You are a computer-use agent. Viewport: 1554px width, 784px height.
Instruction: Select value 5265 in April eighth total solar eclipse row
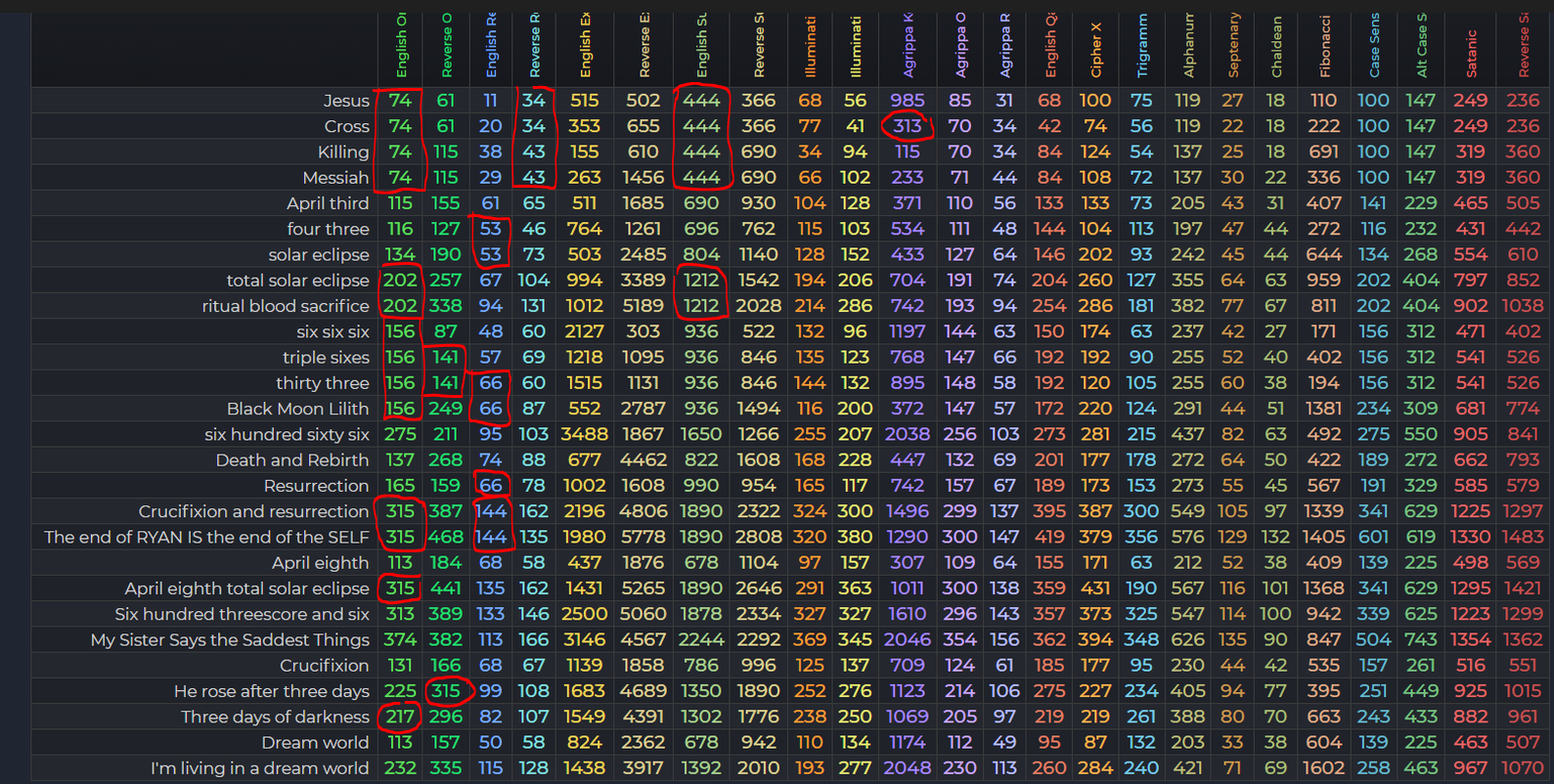[644, 588]
